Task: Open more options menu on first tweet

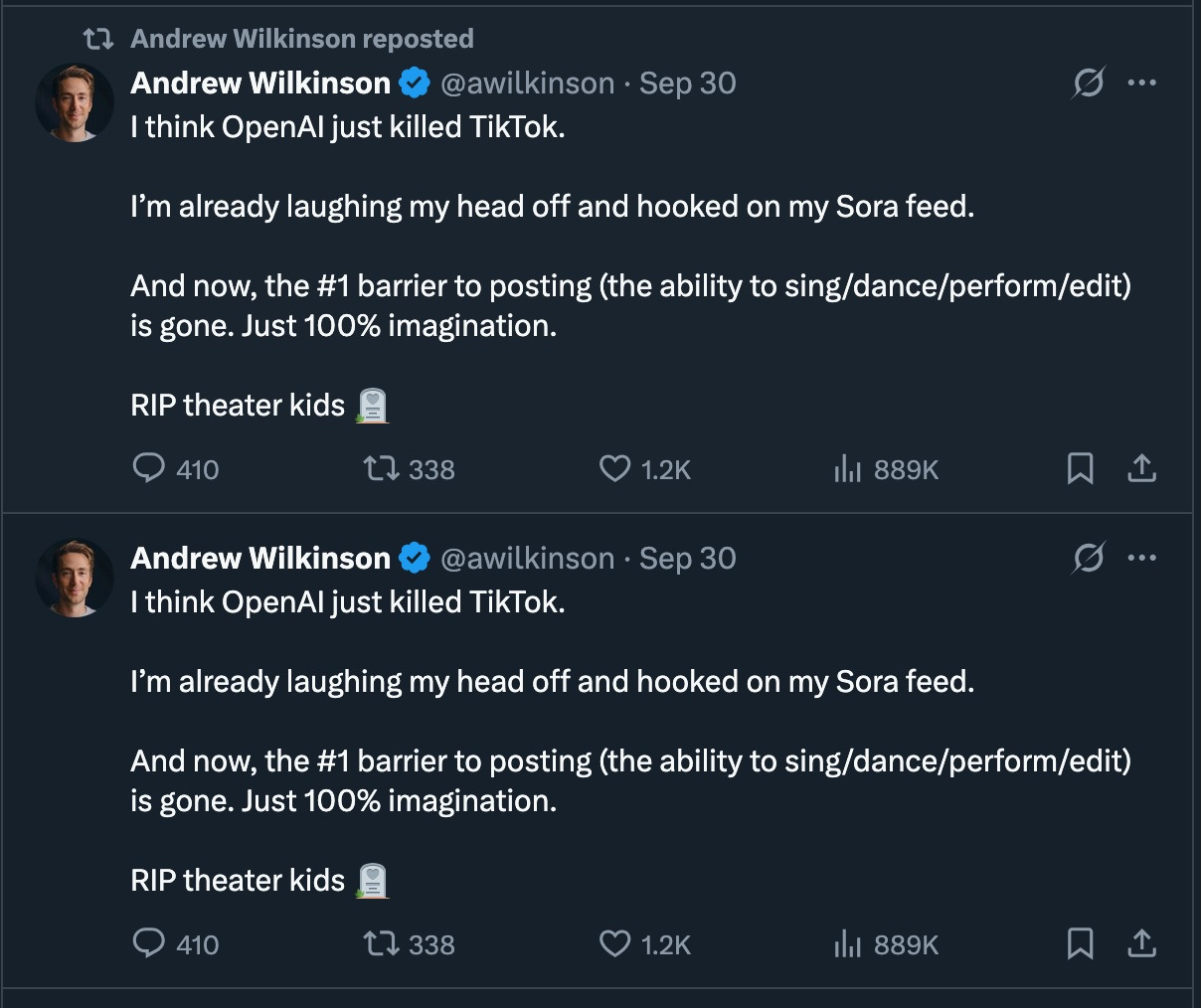Action: coord(1141,83)
